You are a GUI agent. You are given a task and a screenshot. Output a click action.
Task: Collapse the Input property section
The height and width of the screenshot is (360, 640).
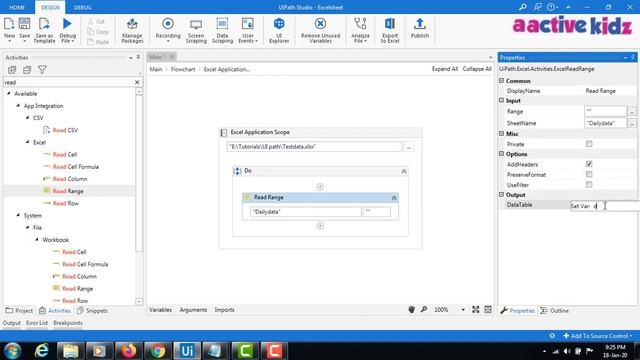pyautogui.click(x=502, y=100)
